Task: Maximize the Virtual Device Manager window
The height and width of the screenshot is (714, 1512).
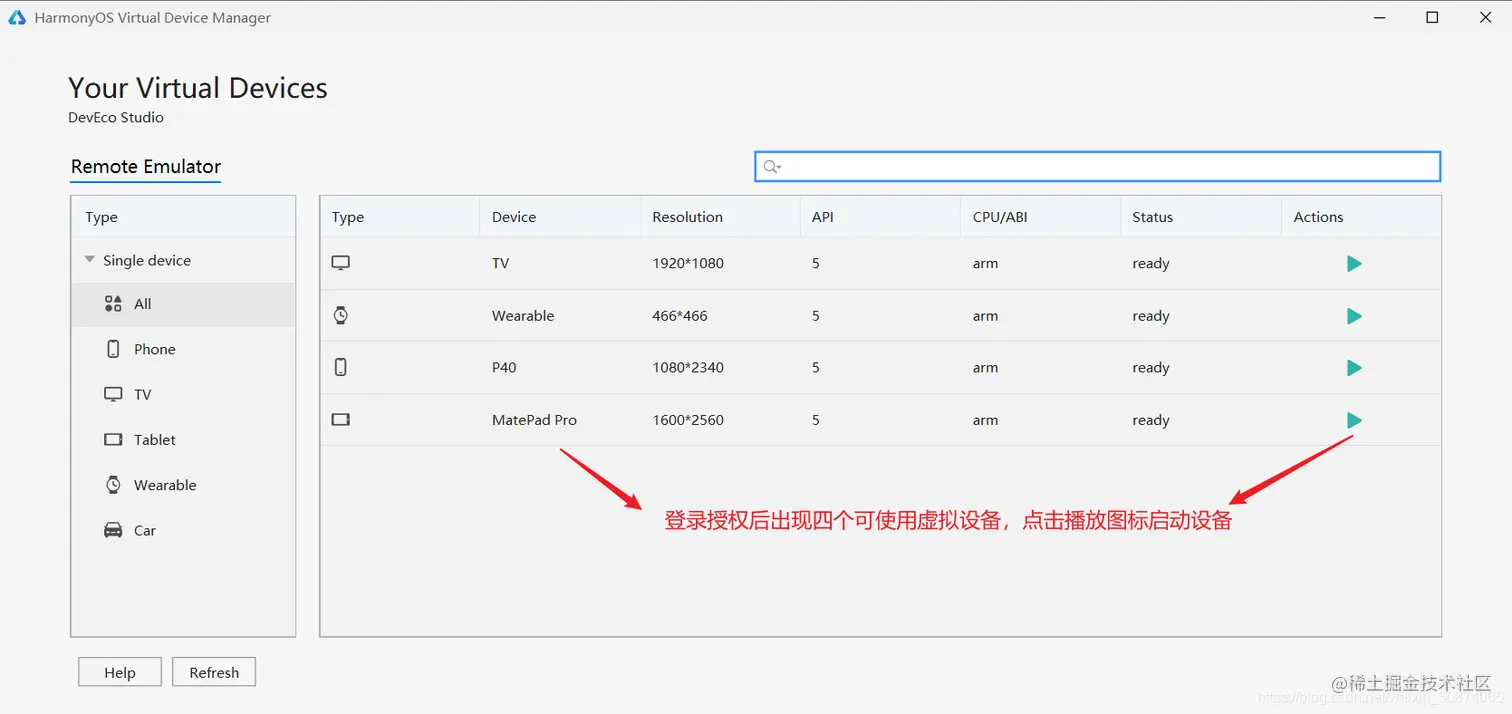Action: pyautogui.click(x=1432, y=17)
